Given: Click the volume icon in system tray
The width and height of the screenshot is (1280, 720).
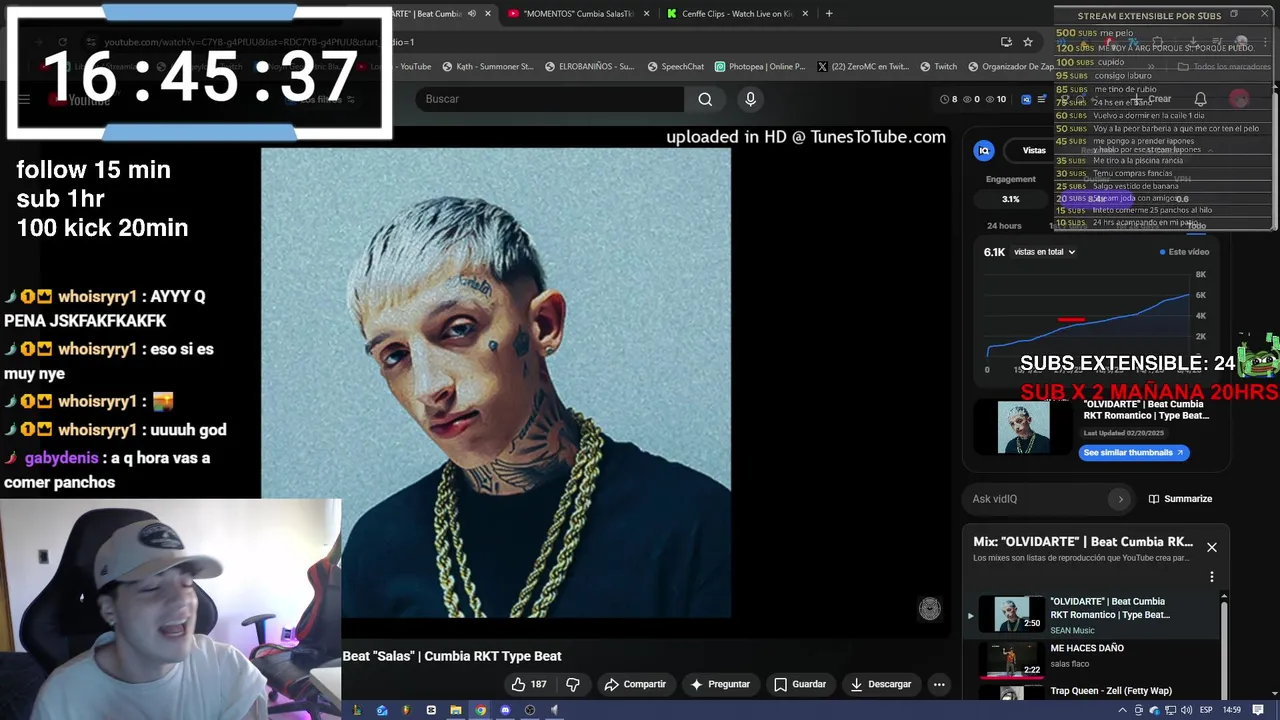Looking at the screenshot, I should 1186,710.
